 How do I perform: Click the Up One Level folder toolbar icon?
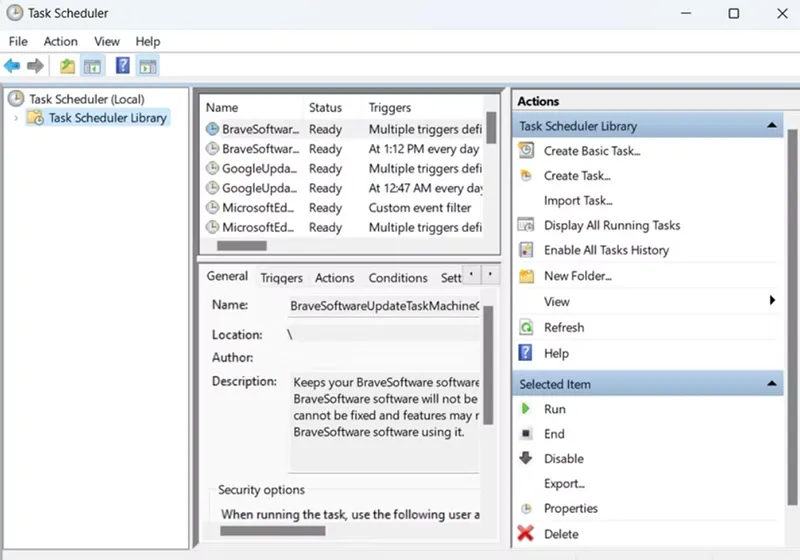click(x=67, y=66)
